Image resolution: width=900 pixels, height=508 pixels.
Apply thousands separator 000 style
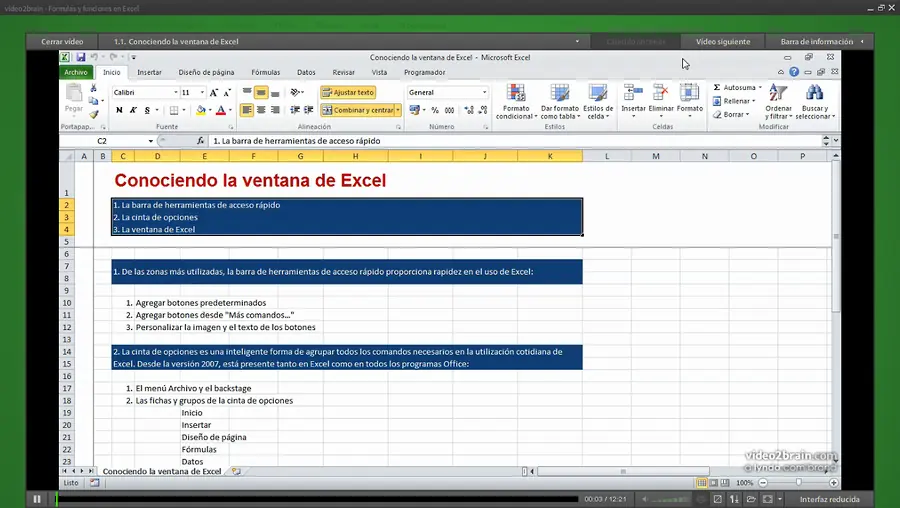click(x=449, y=110)
